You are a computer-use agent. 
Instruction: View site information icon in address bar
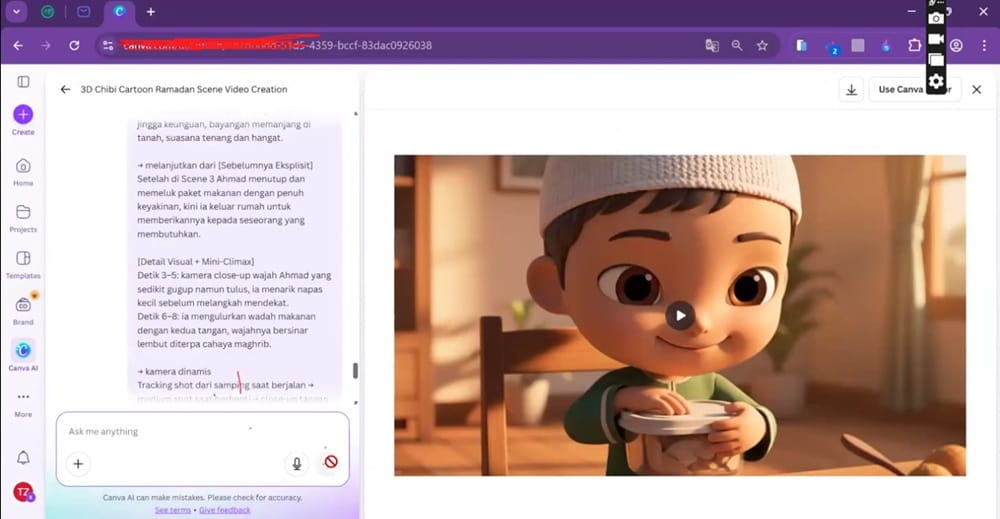click(108, 45)
